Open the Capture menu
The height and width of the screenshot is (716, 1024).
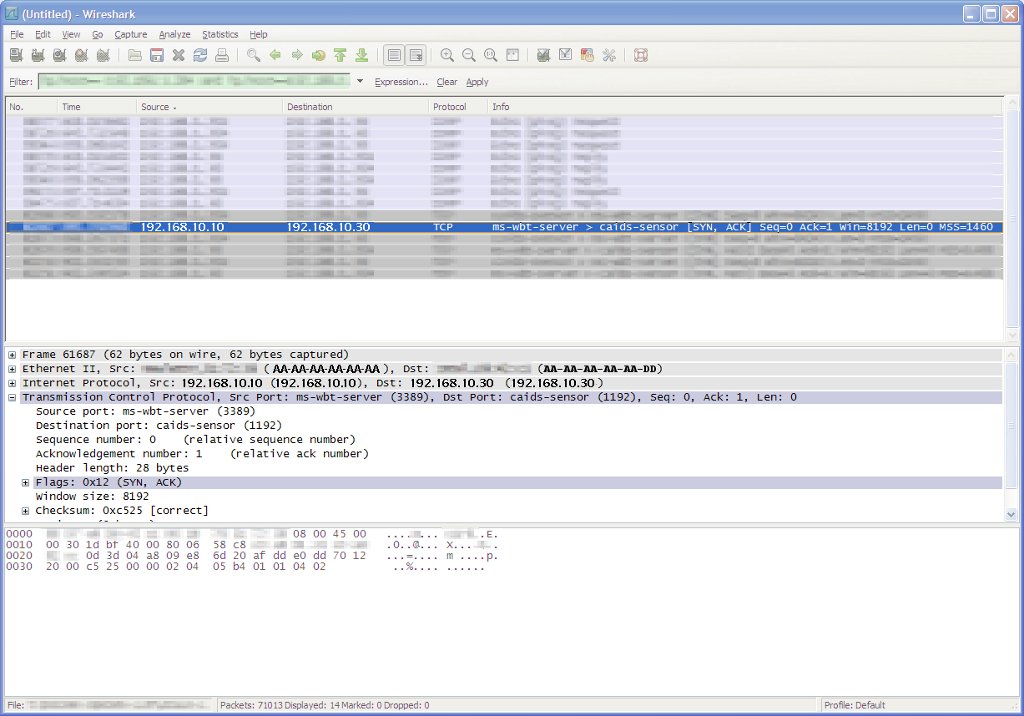[x=131, y=35]
